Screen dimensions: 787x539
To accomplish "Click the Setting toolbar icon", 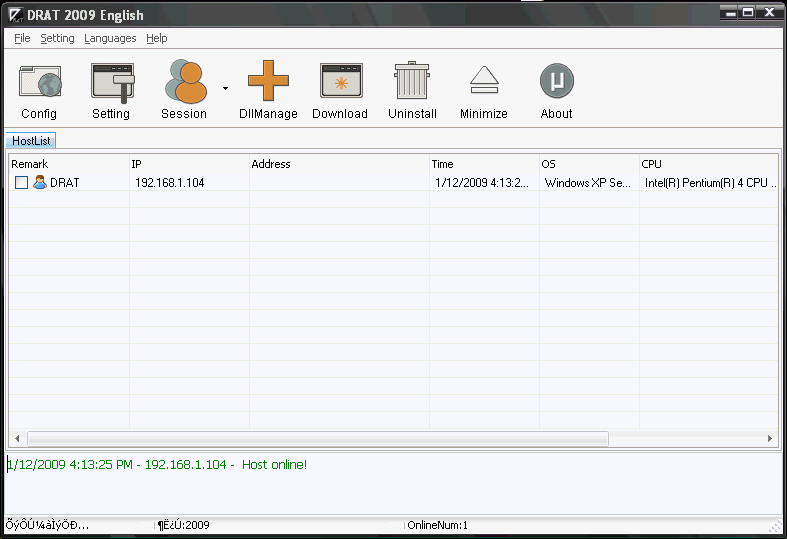I will pyautogui.click(x=111, y=82).
